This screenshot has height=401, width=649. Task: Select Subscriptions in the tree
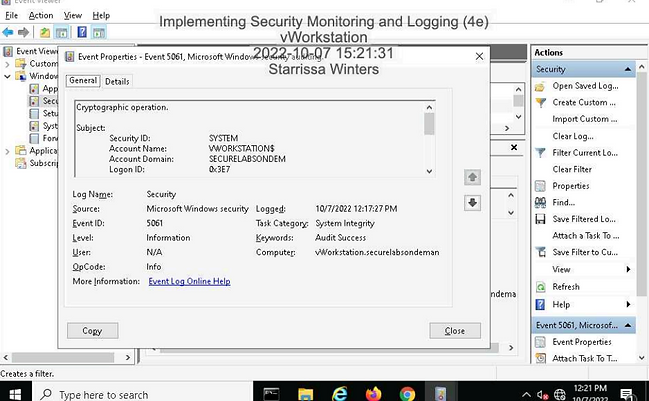[x=37, y=163]
